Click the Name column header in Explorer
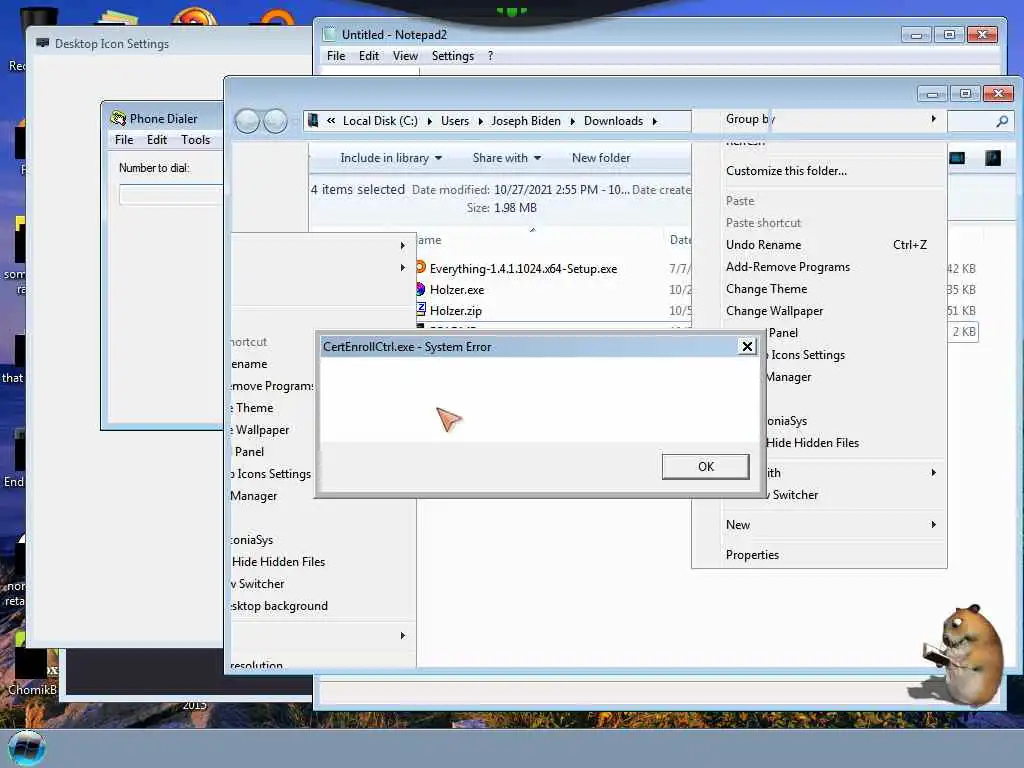The width and height of the screenshot is (1024, 768). coord(429,240)
